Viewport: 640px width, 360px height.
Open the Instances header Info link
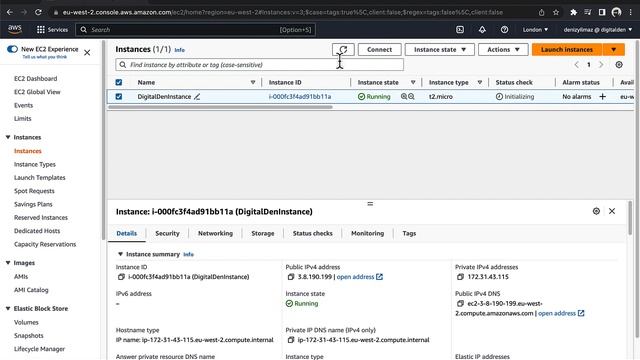[180, 50]
